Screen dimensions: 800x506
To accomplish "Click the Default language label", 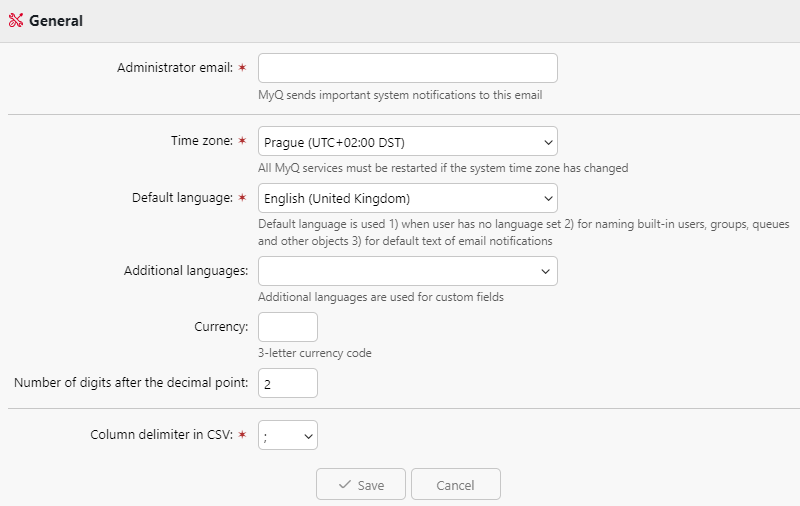I will [182, 198].
